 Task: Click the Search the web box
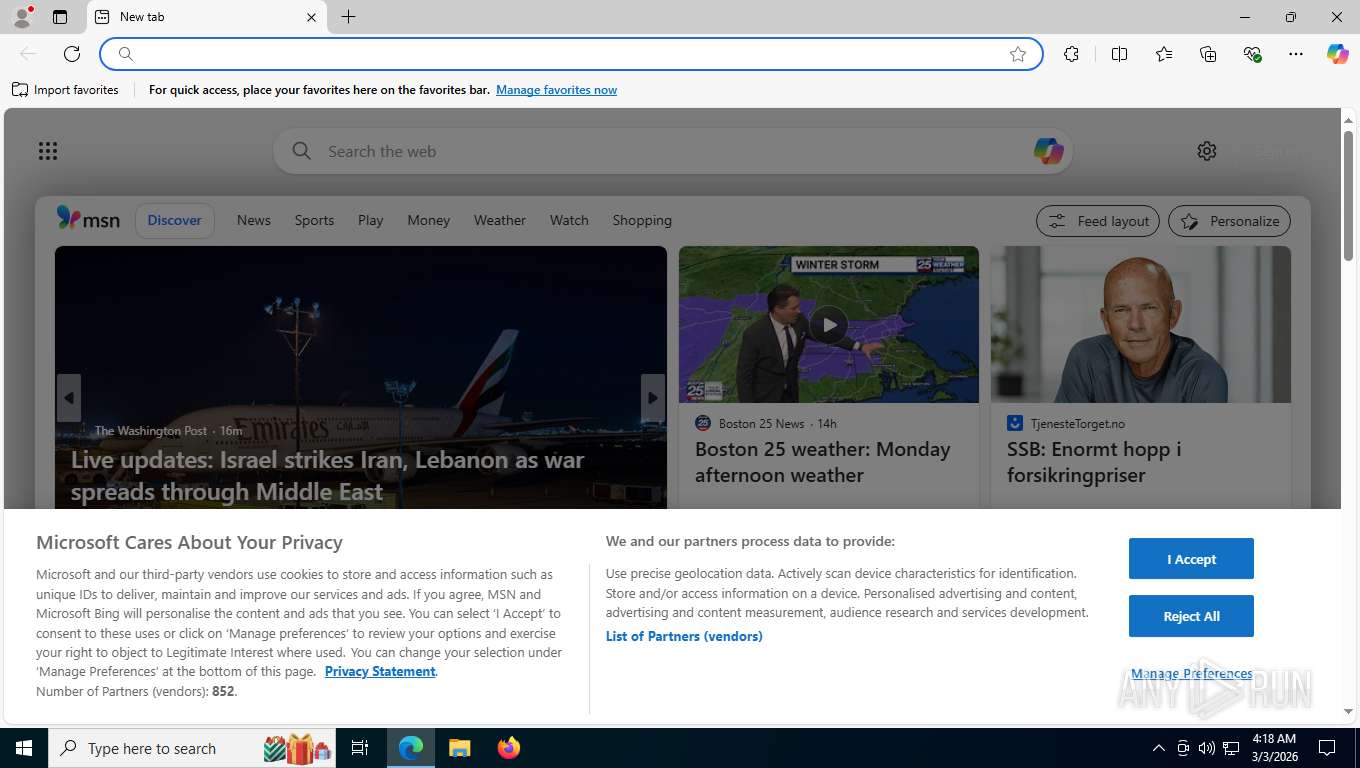pos(672,152)
